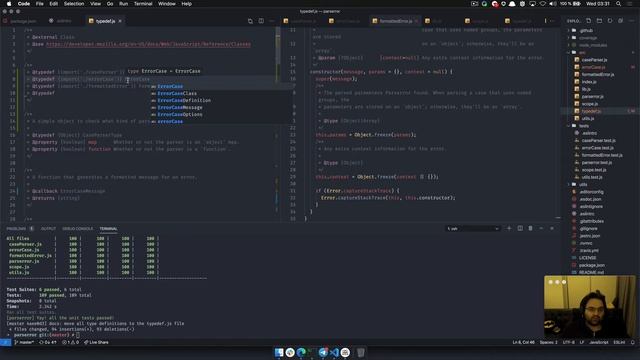
Task: Select ErrorCaseDefinition autocomplete suggestion
Action: [184, 100]
